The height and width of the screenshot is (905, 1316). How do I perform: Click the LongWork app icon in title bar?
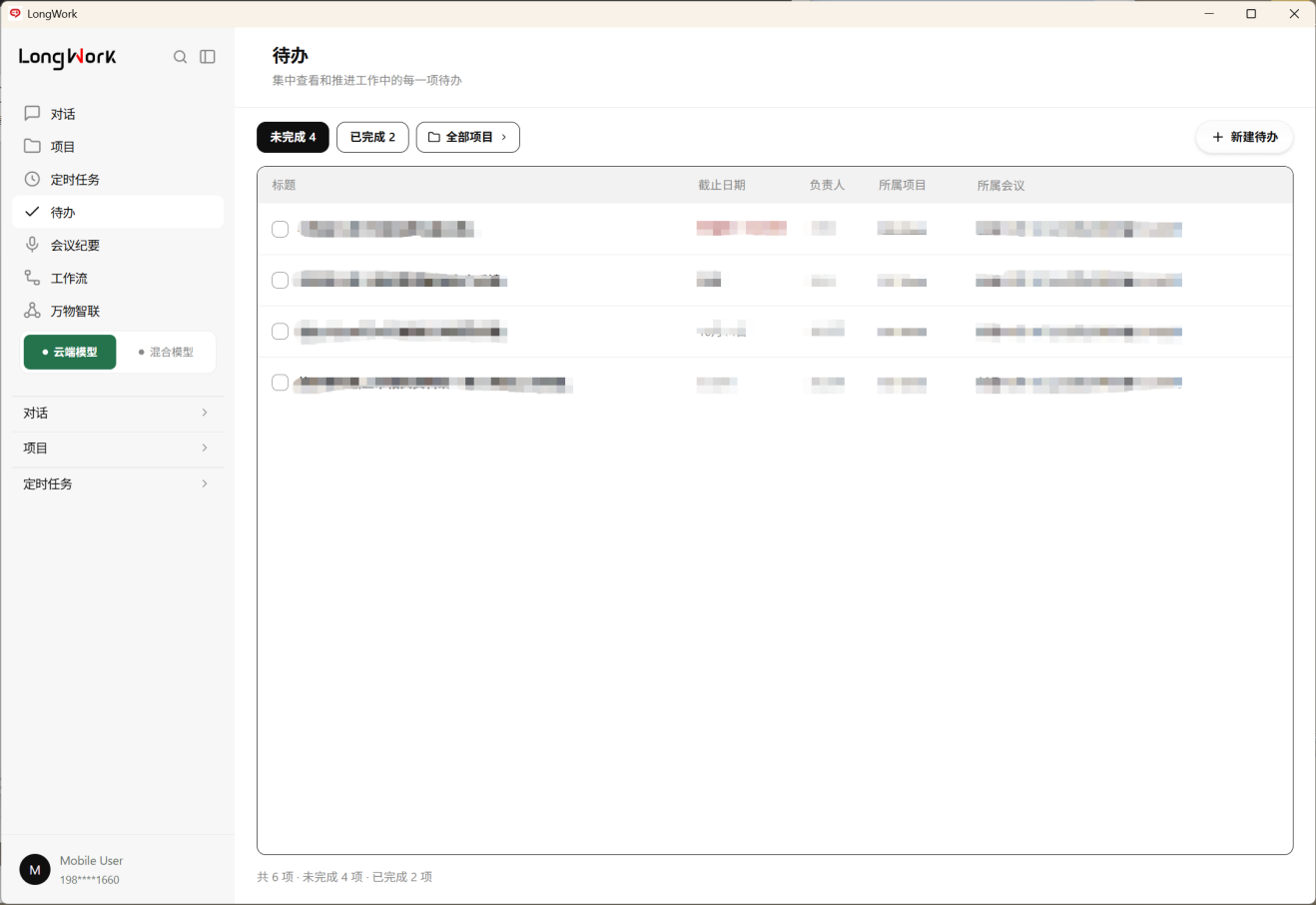point(15,13)
